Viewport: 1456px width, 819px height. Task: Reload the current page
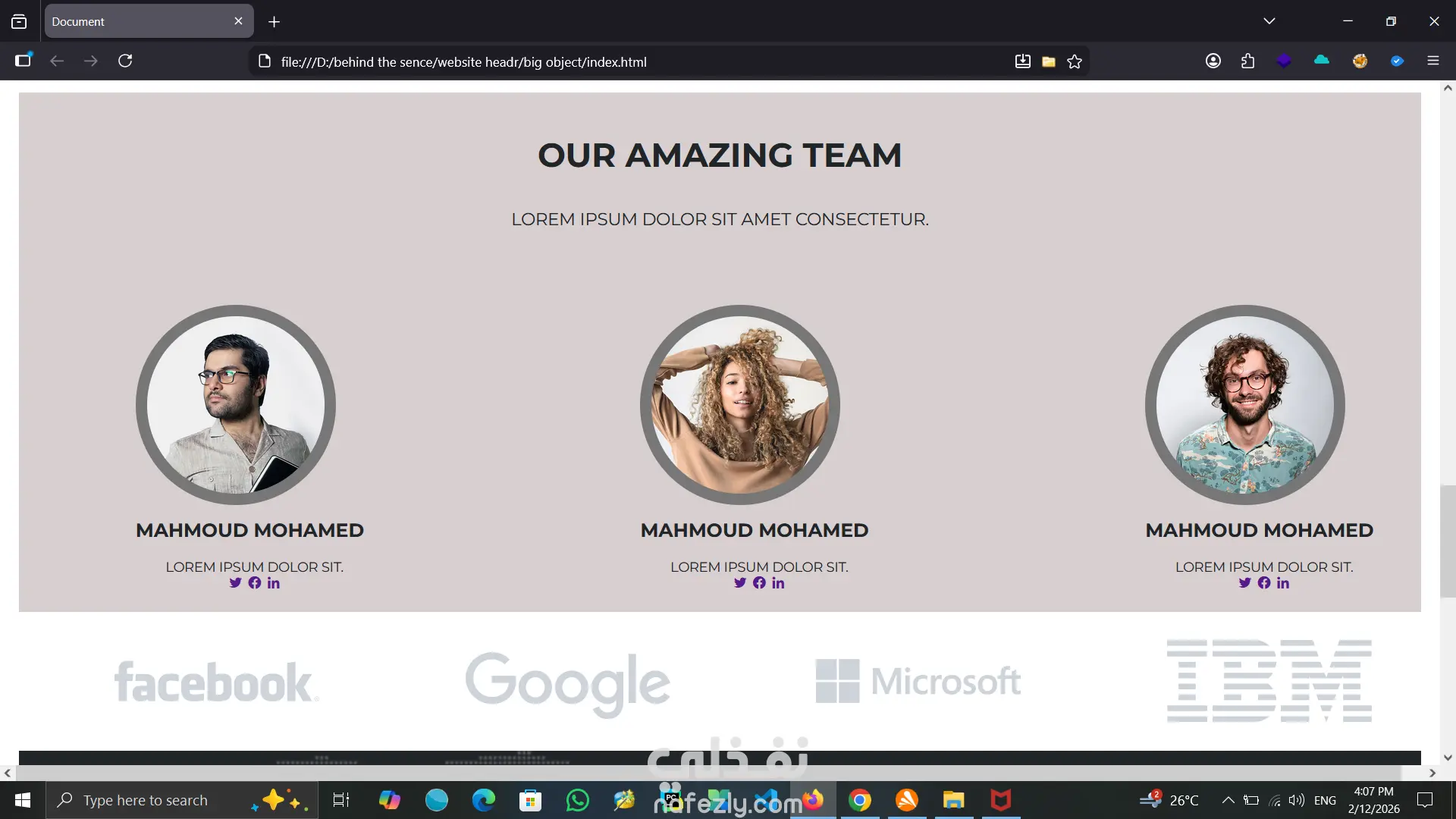click(x=125, y=61)
